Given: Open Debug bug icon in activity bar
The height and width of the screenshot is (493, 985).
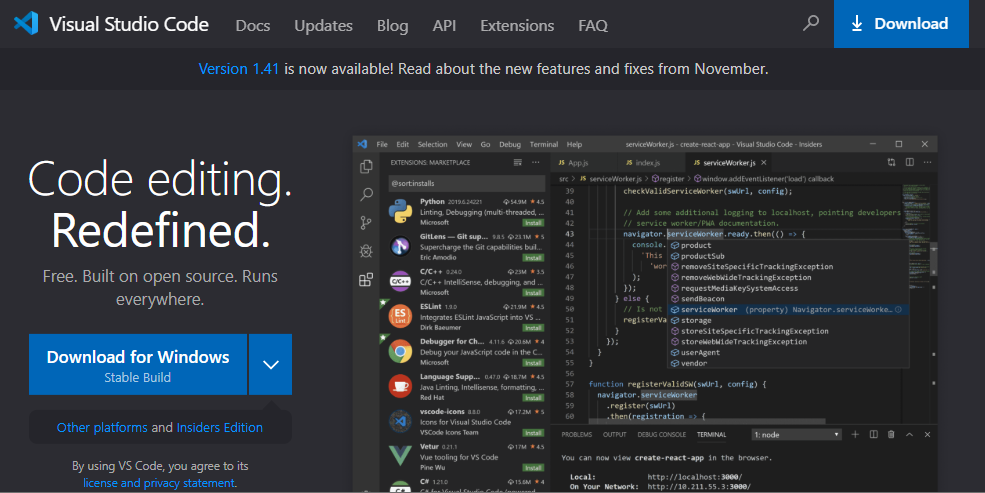Looking at the screenshot, I should [x=366, y=251].
